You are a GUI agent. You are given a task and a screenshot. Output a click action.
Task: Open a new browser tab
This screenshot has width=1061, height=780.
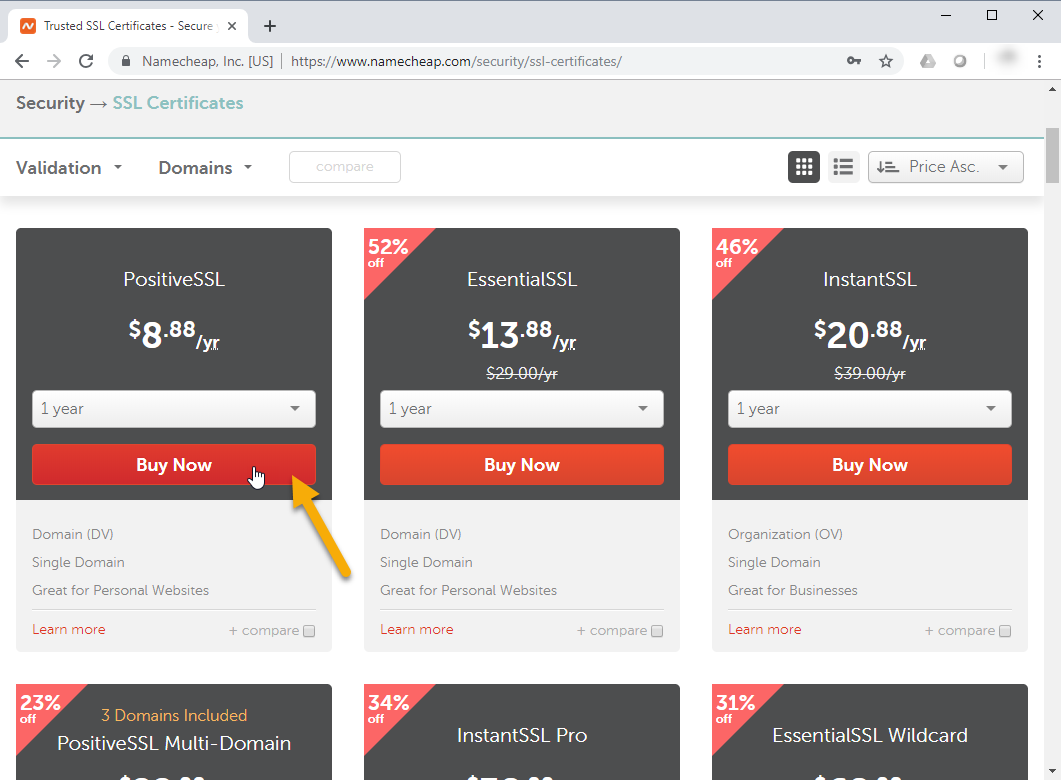tap(270, 26)
